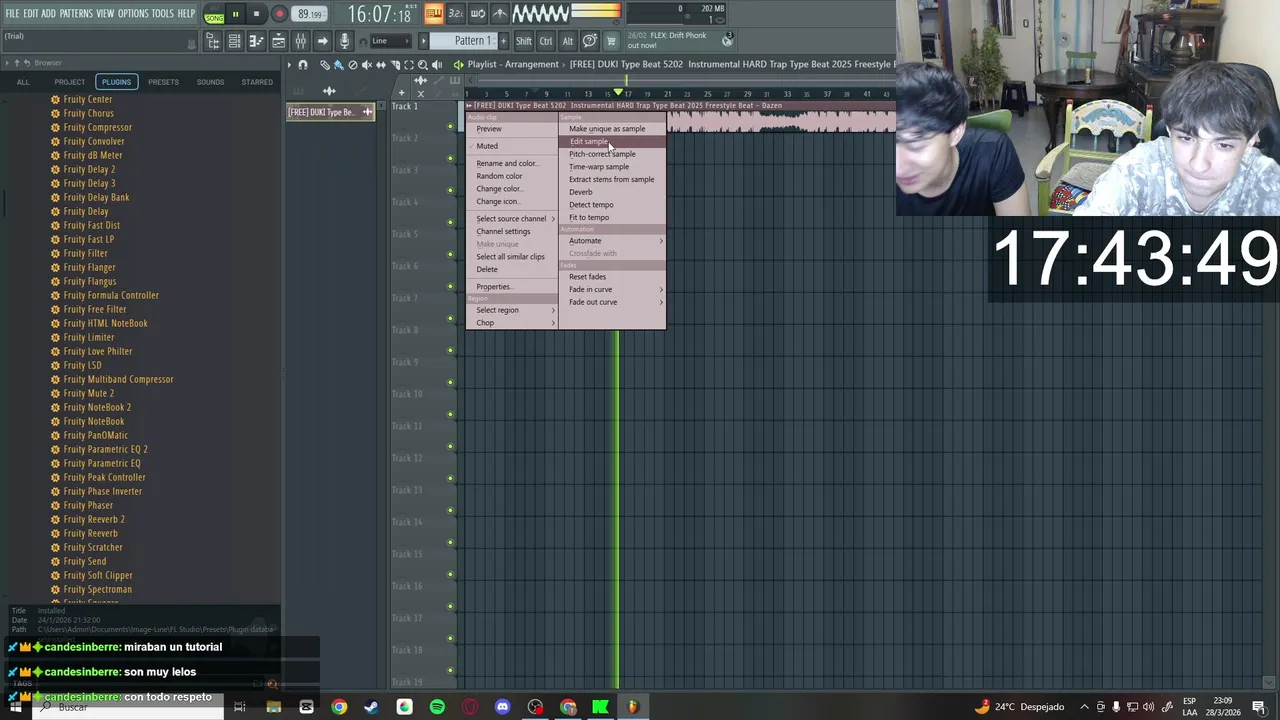Expand the Chop submenu
Viewport: 1280px width, 720px height.
(512, 323)
